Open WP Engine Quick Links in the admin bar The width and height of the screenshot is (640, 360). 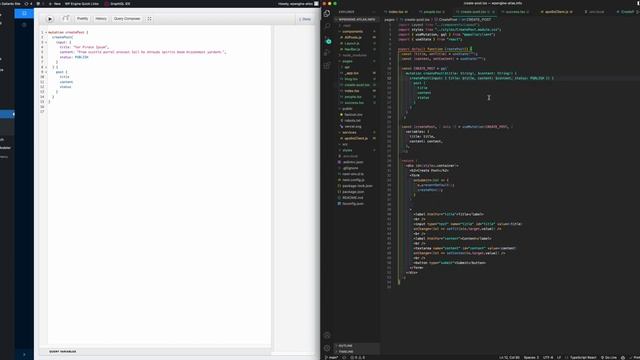tap(82, 4)
